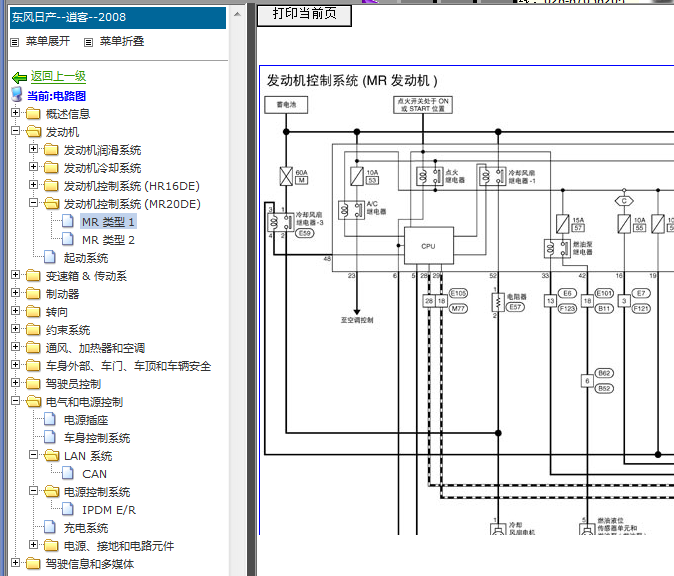The image size is (674, 576).
Task: Click the 起动系统 document icon
Action: click(x=50, y=257)
